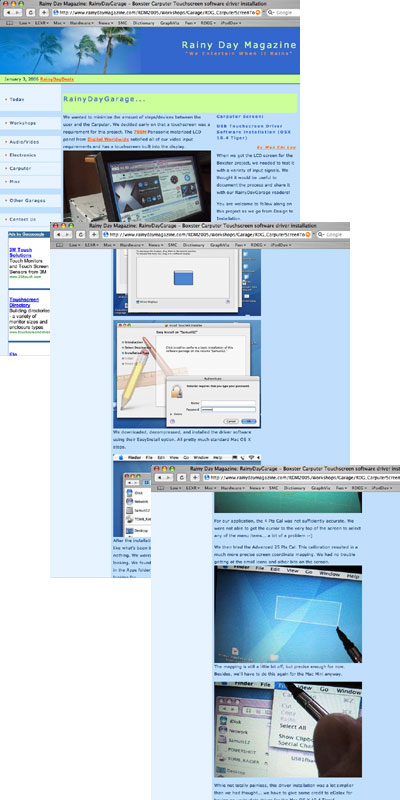
Task: Open the Dictionary bookmark in the top window
Action: tap(143, 23)
